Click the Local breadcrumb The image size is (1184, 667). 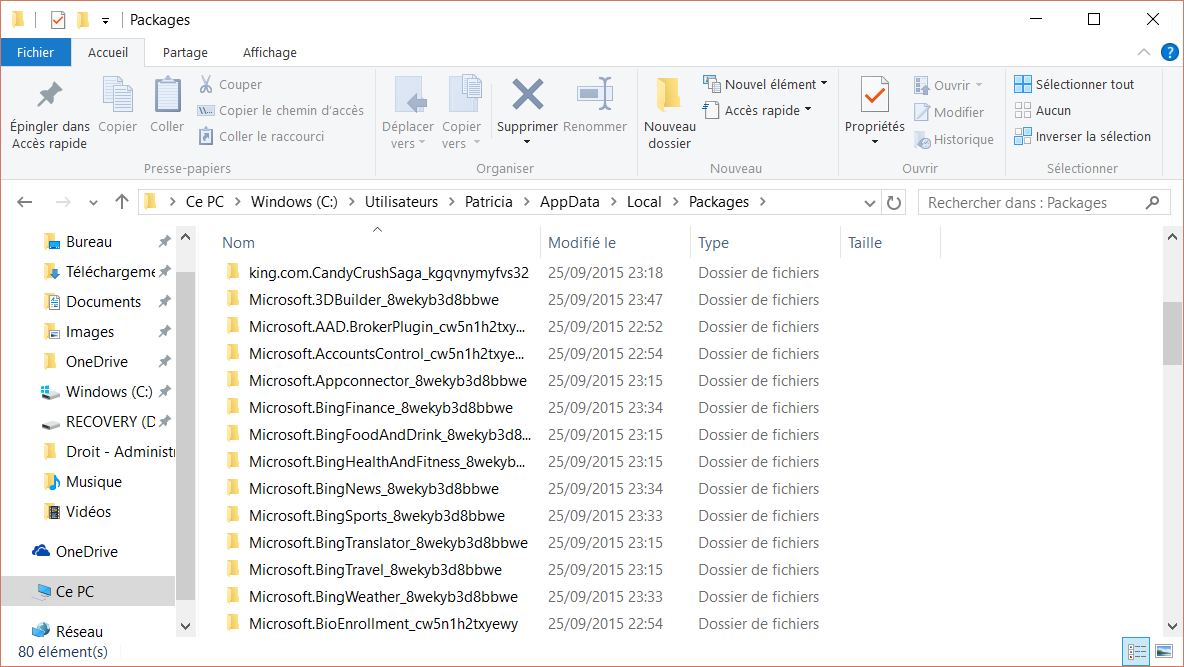[644, 202]
